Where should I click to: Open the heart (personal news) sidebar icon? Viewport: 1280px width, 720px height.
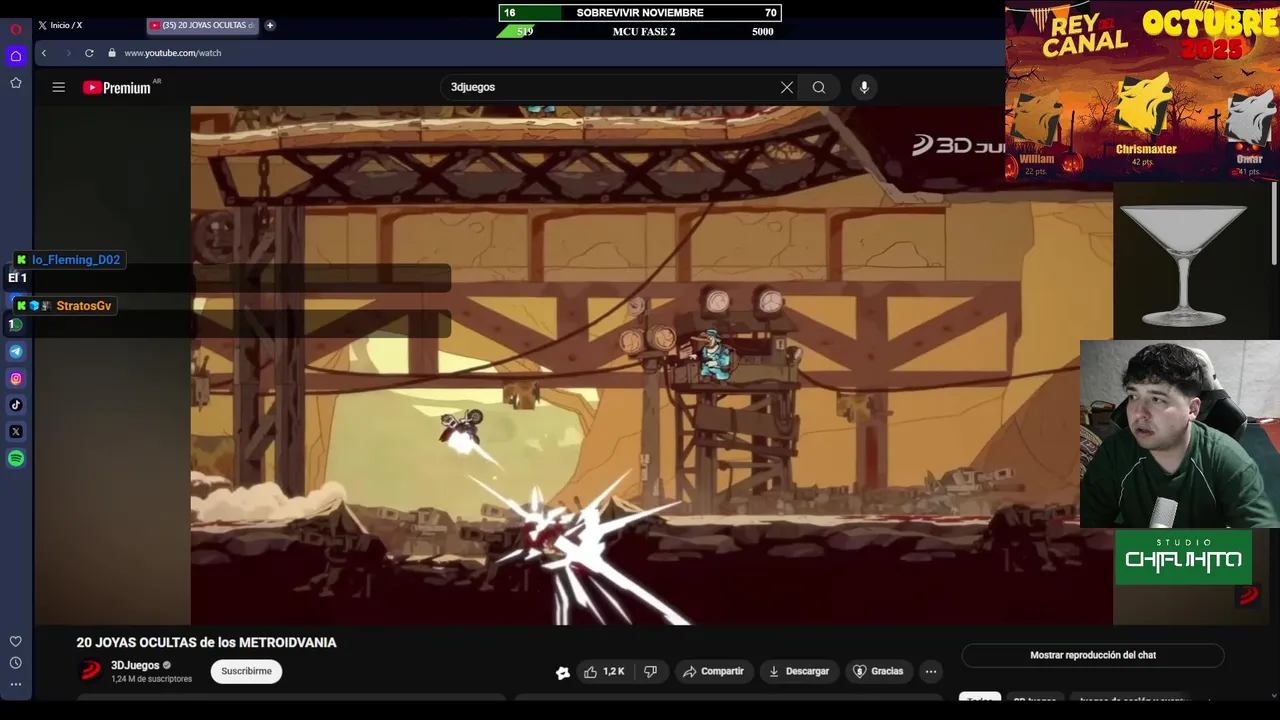15,641
